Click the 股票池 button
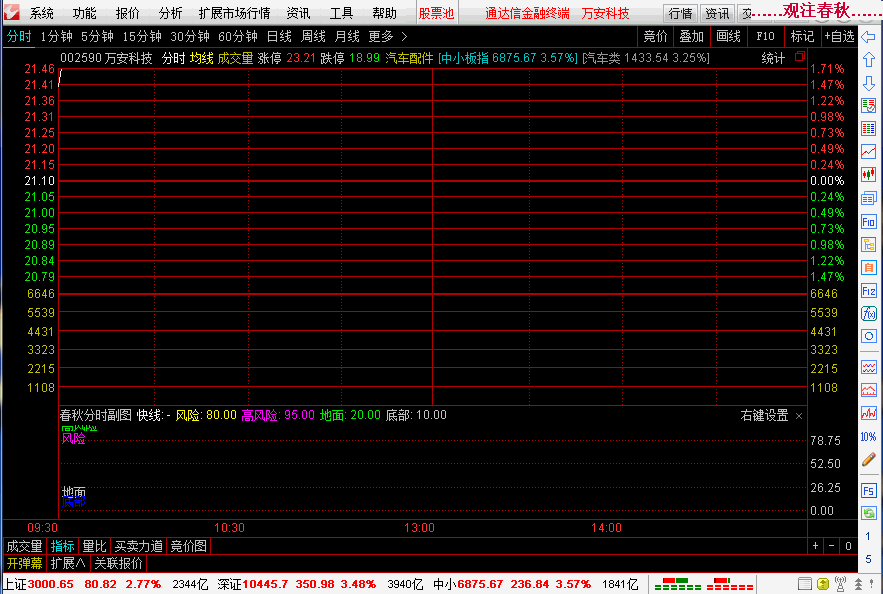The height and width of the screenshot is (594, 883). point(436,13)
